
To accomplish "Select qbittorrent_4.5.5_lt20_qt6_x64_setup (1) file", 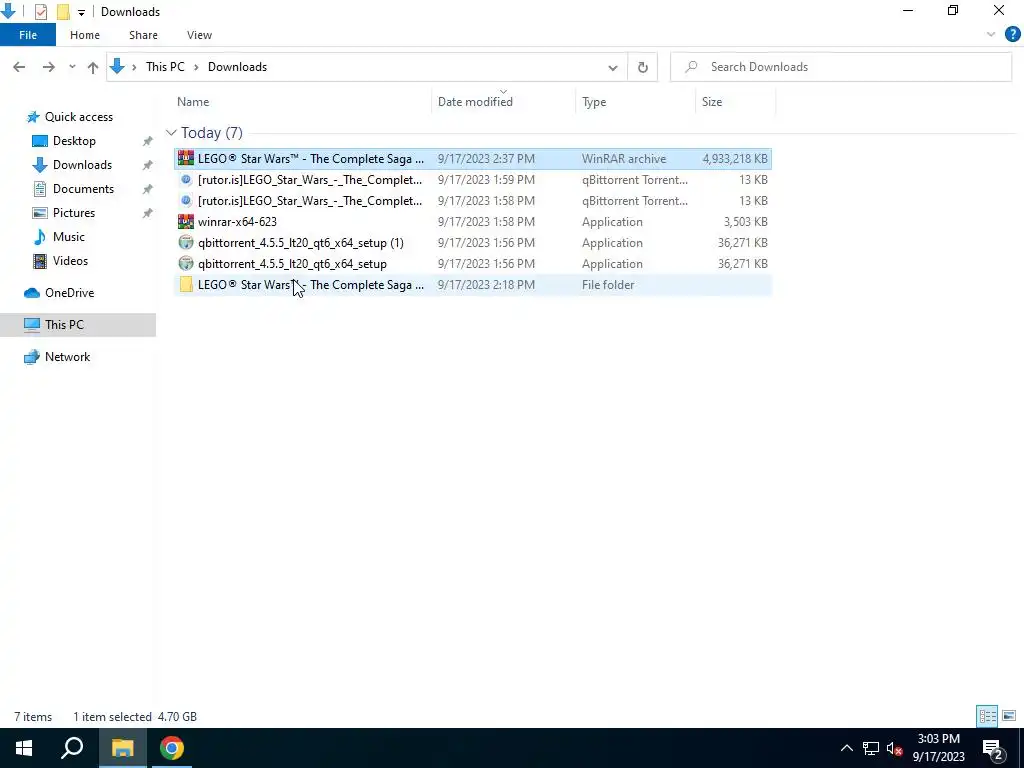I will tap(472, 242).
